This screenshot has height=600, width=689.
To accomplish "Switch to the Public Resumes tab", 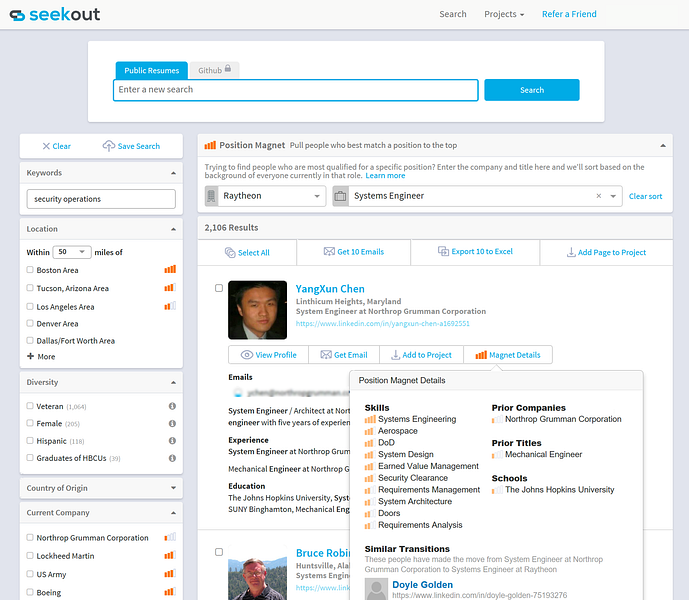I will point(152,70).
